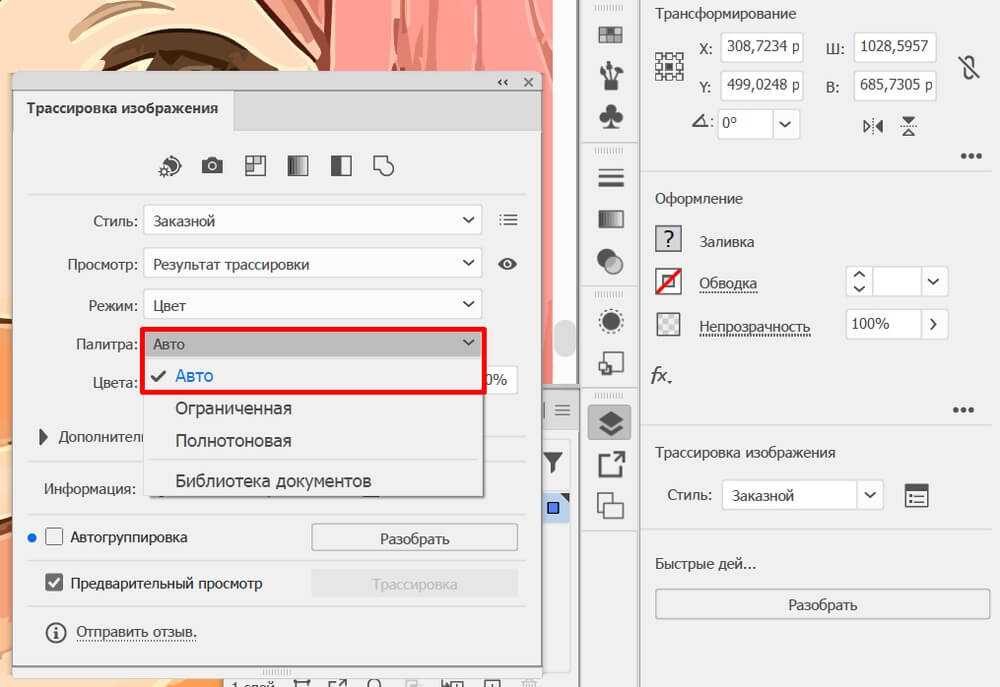Click the High Color camera preset icon

212,166
